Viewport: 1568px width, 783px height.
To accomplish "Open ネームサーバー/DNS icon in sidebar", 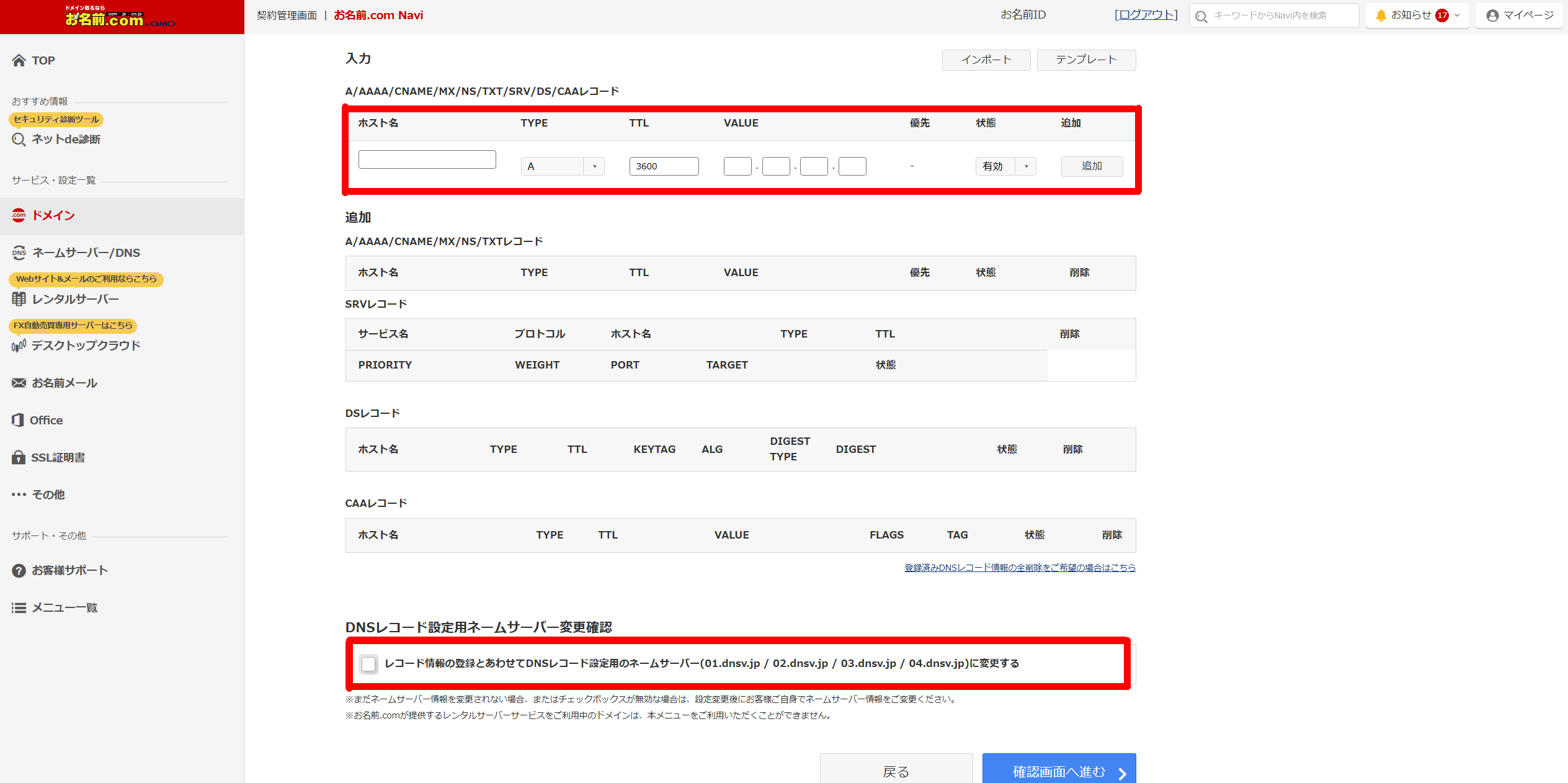I will (19, 253).
